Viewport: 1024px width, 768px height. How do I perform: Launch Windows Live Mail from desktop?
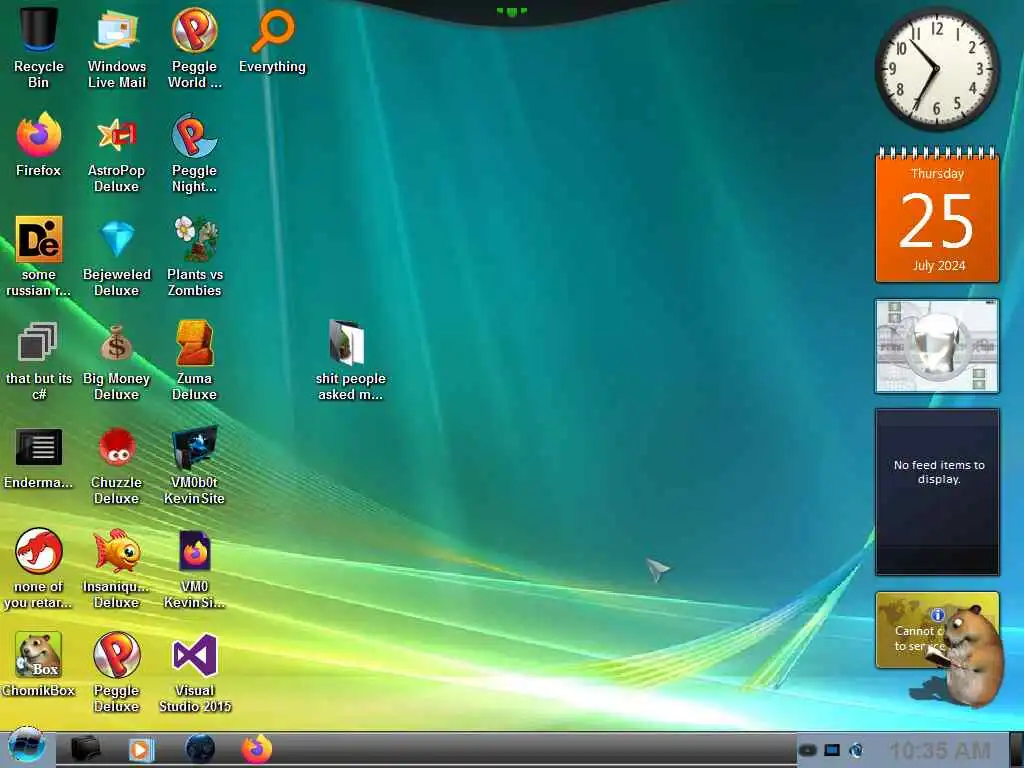(117, 47)
